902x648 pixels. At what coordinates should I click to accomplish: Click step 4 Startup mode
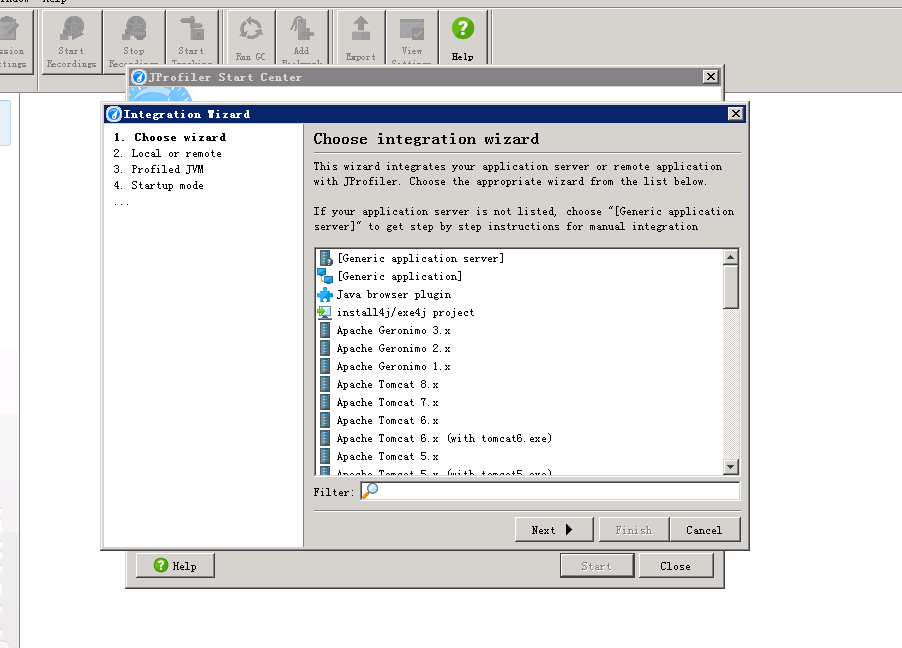click(158, 186)
